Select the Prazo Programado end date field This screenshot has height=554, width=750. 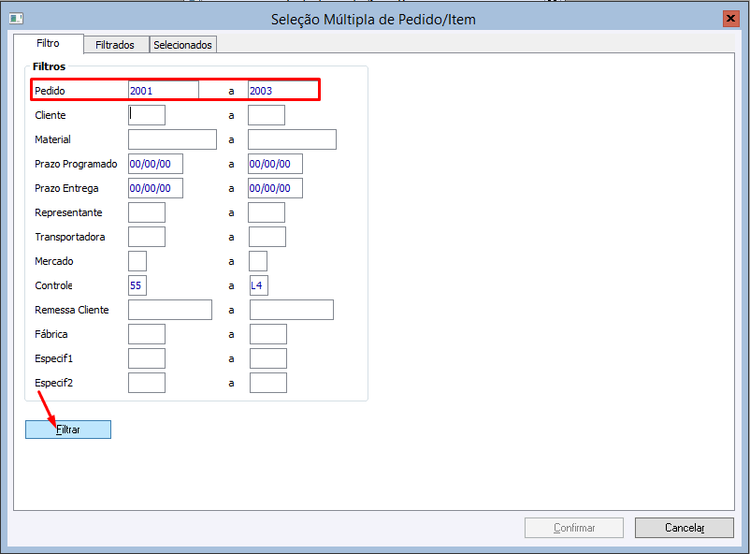tap(276, 164)
